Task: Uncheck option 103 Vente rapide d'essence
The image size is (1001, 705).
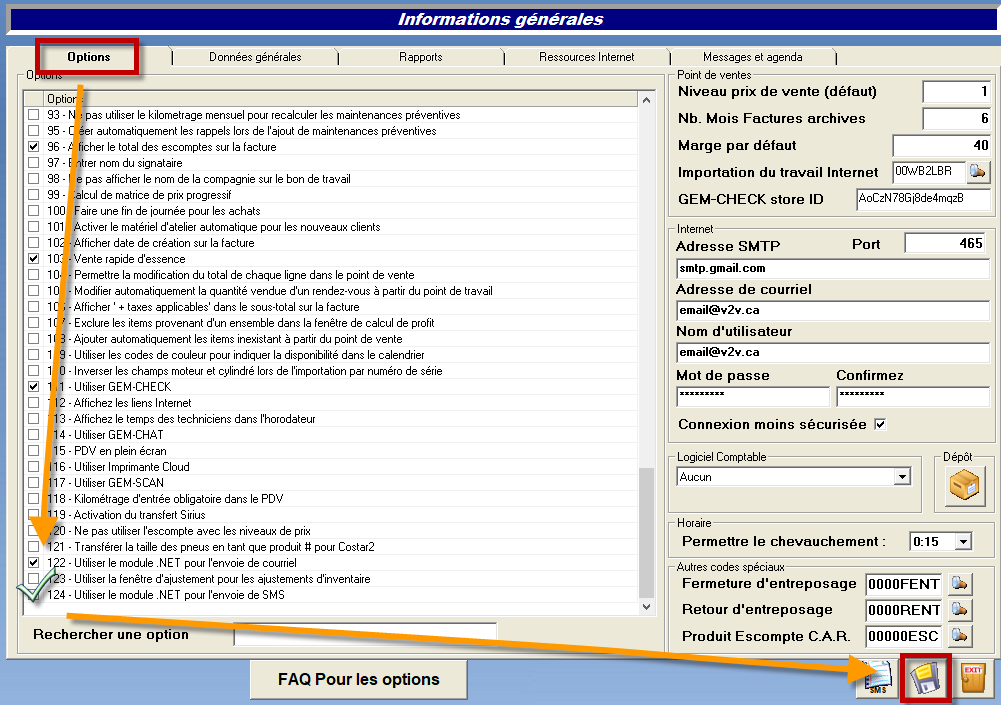Action: (34, 259)
